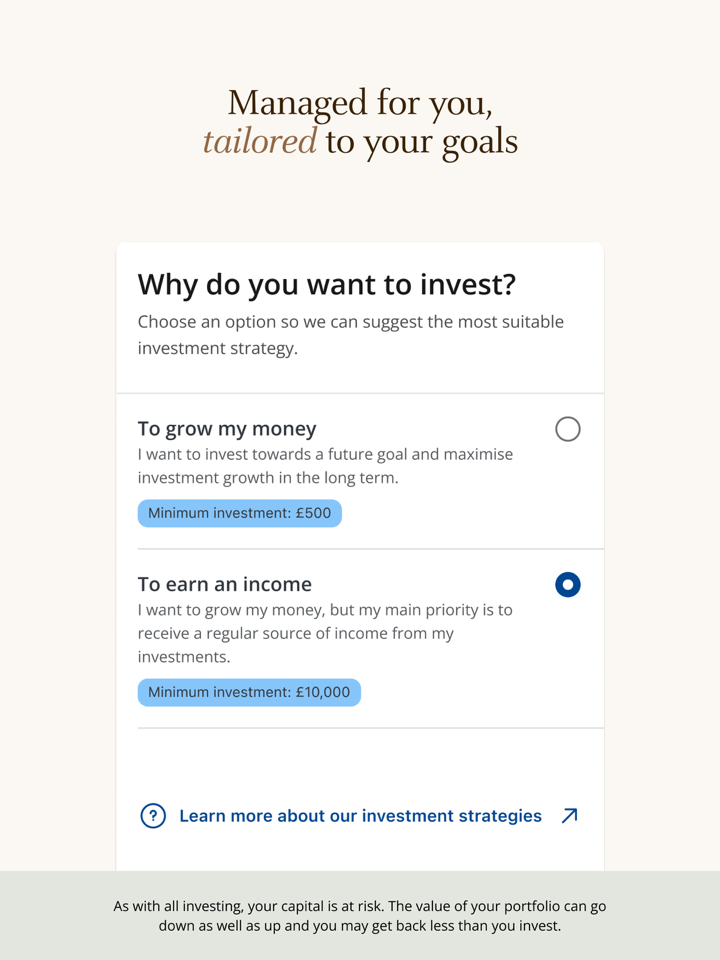Image resolution: width=720 pixels, height=960 pixels.
Task: Click the selected "To earn an income" radio button
Action: (567, 584)
